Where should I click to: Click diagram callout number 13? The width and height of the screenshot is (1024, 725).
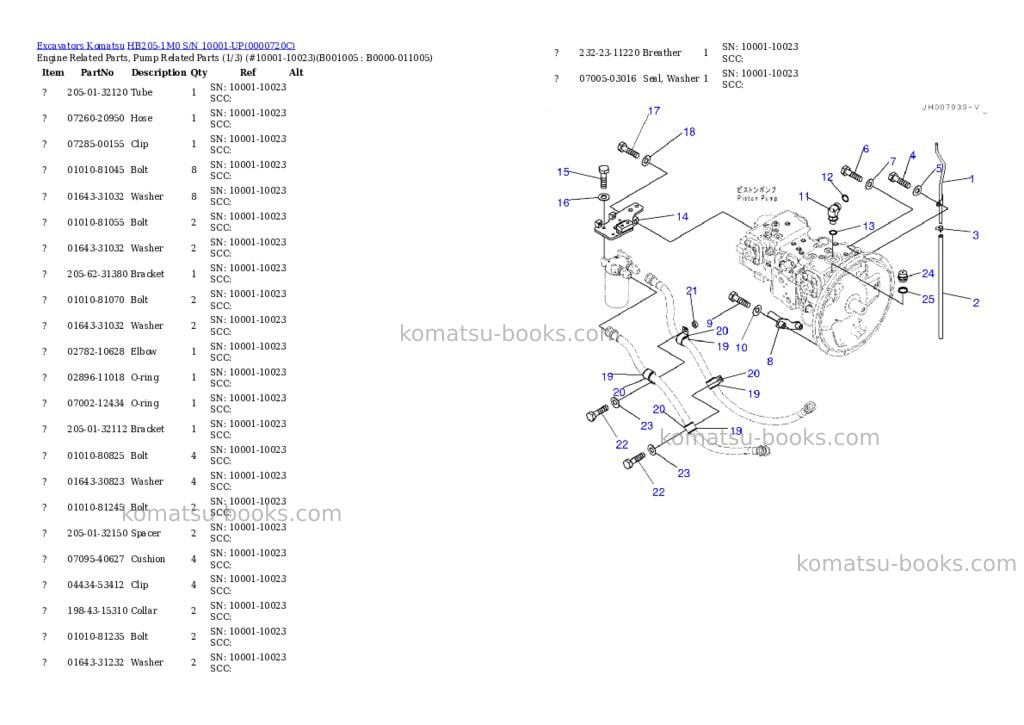pos(869,226)
